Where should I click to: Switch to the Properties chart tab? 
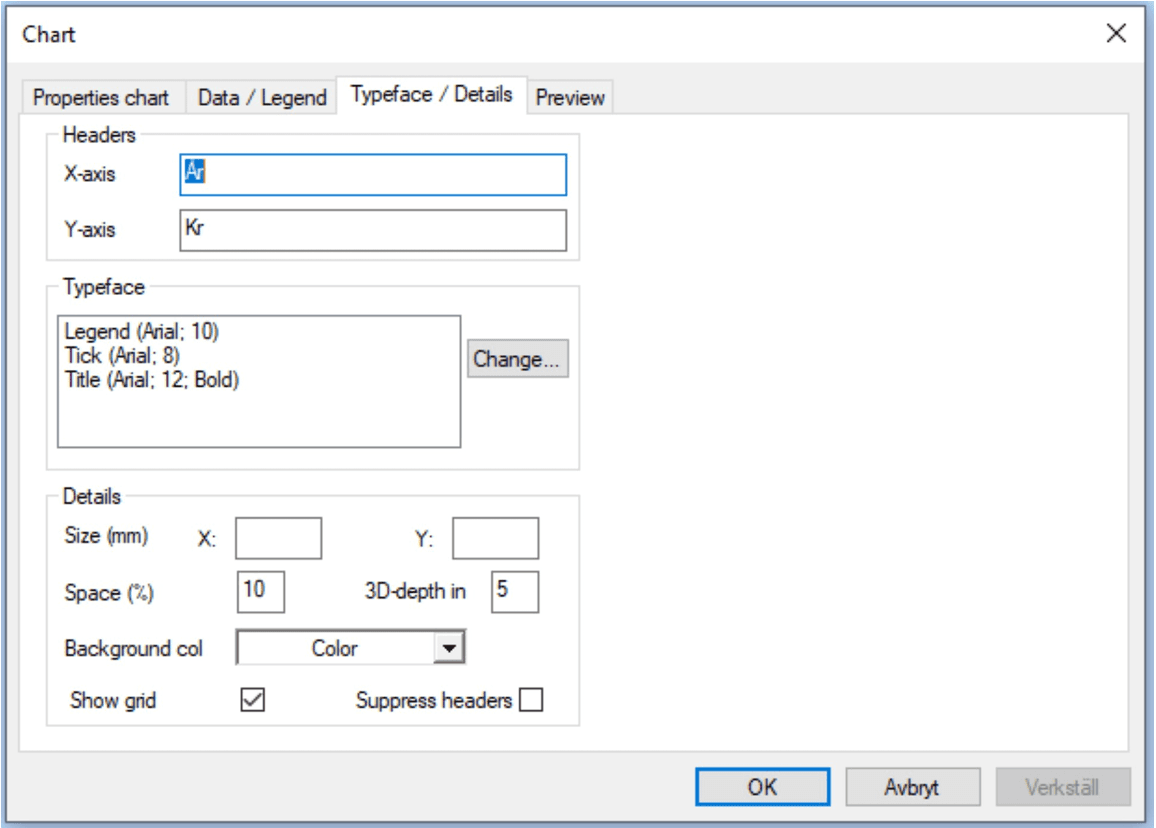(x=102, y=97)
